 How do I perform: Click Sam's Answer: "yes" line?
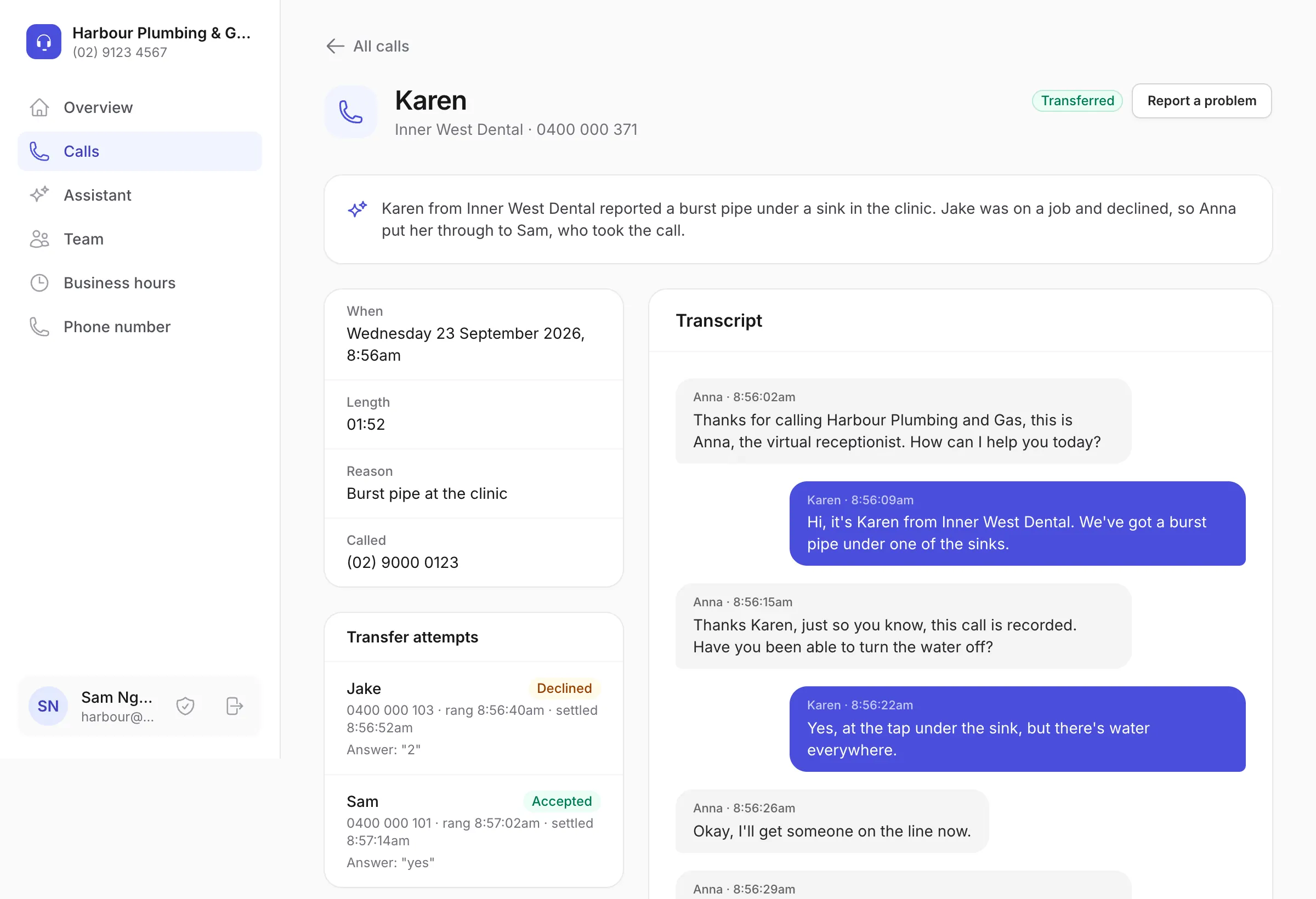[390, 862]
